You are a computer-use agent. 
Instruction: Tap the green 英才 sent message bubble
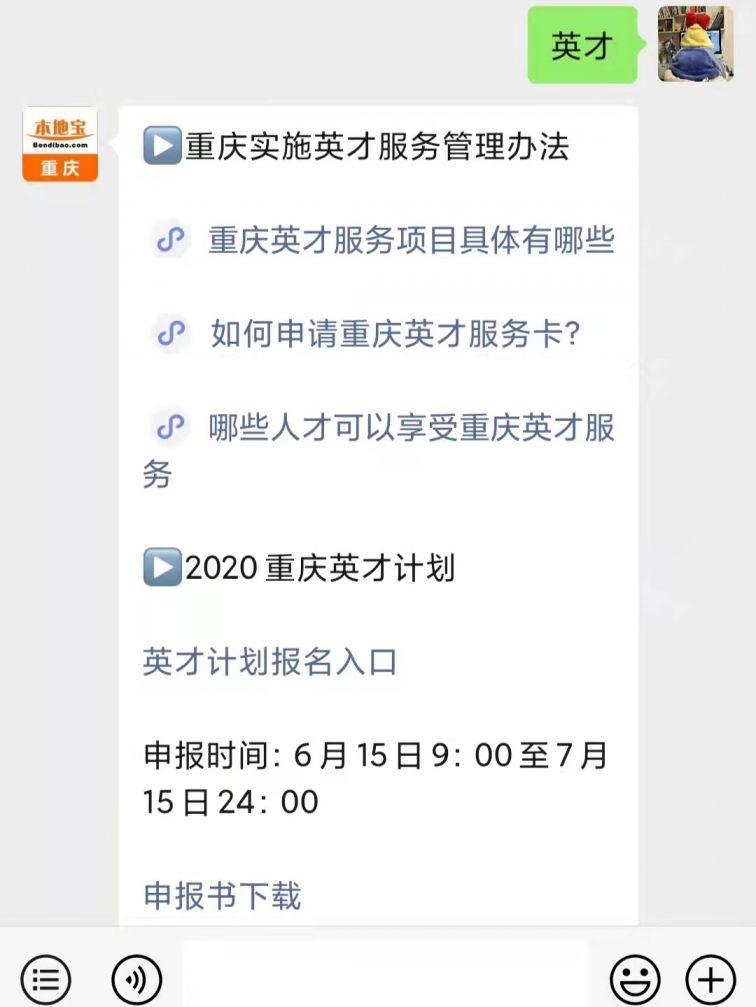[x=583, y=45]
